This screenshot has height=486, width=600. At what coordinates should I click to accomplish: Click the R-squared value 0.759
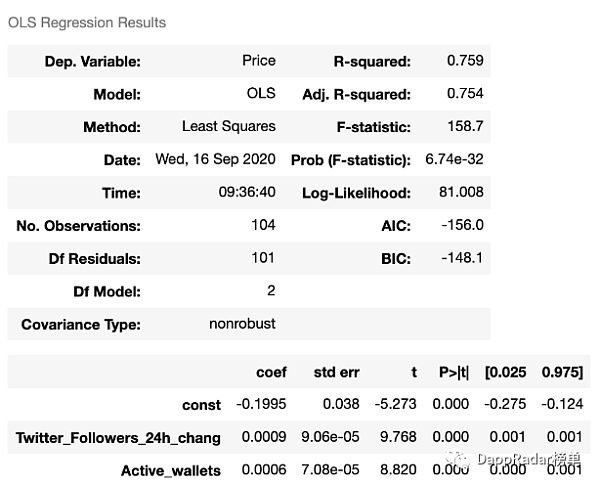465,61
